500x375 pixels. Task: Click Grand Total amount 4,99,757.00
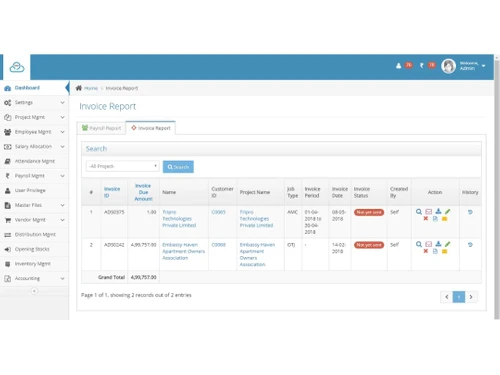pyautogui.click(x=143, y=277)
